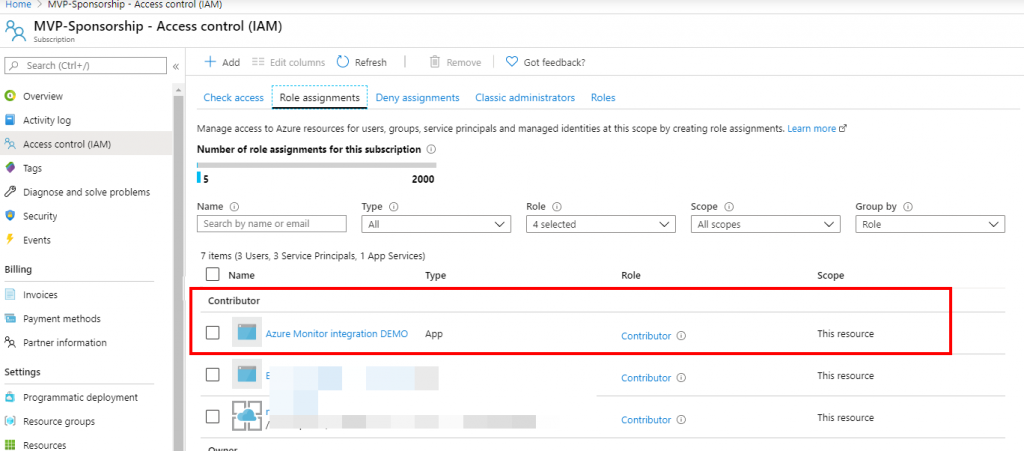Open the Scope dropdown showing All scopes
This screenshot has height=451, width=1024.
click(x=765, y=224)
